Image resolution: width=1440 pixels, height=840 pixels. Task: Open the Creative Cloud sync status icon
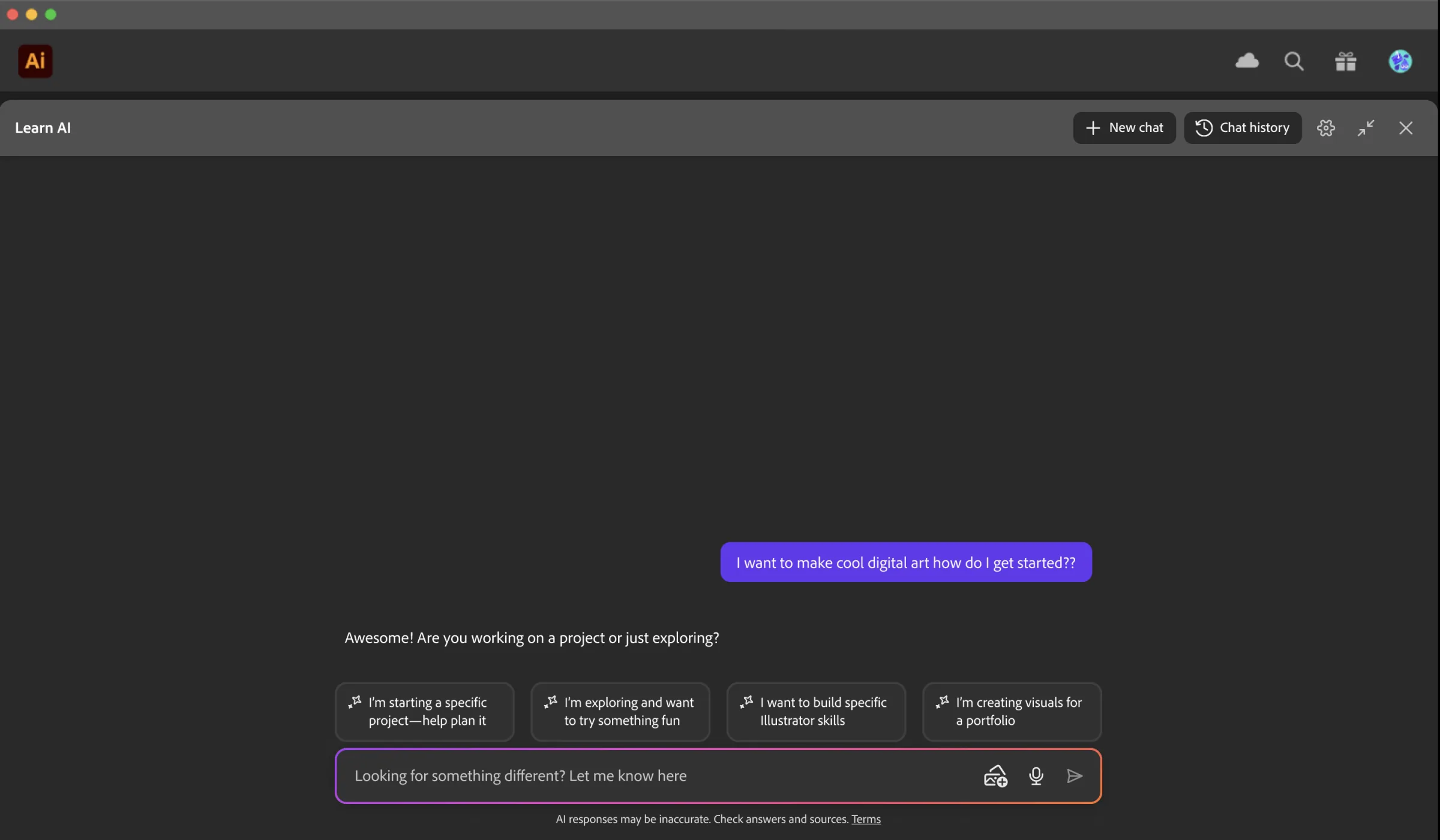1247,61
